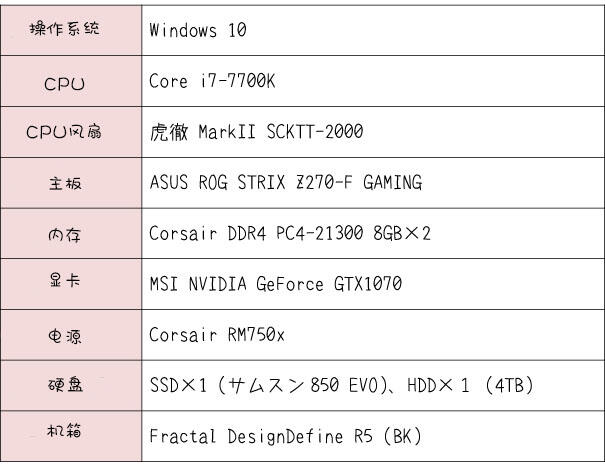Viewport: 605px width, 468px height.
Task: Click the CPU风扇 label cell
Action: pyautogui.click(x=71, y=132)
